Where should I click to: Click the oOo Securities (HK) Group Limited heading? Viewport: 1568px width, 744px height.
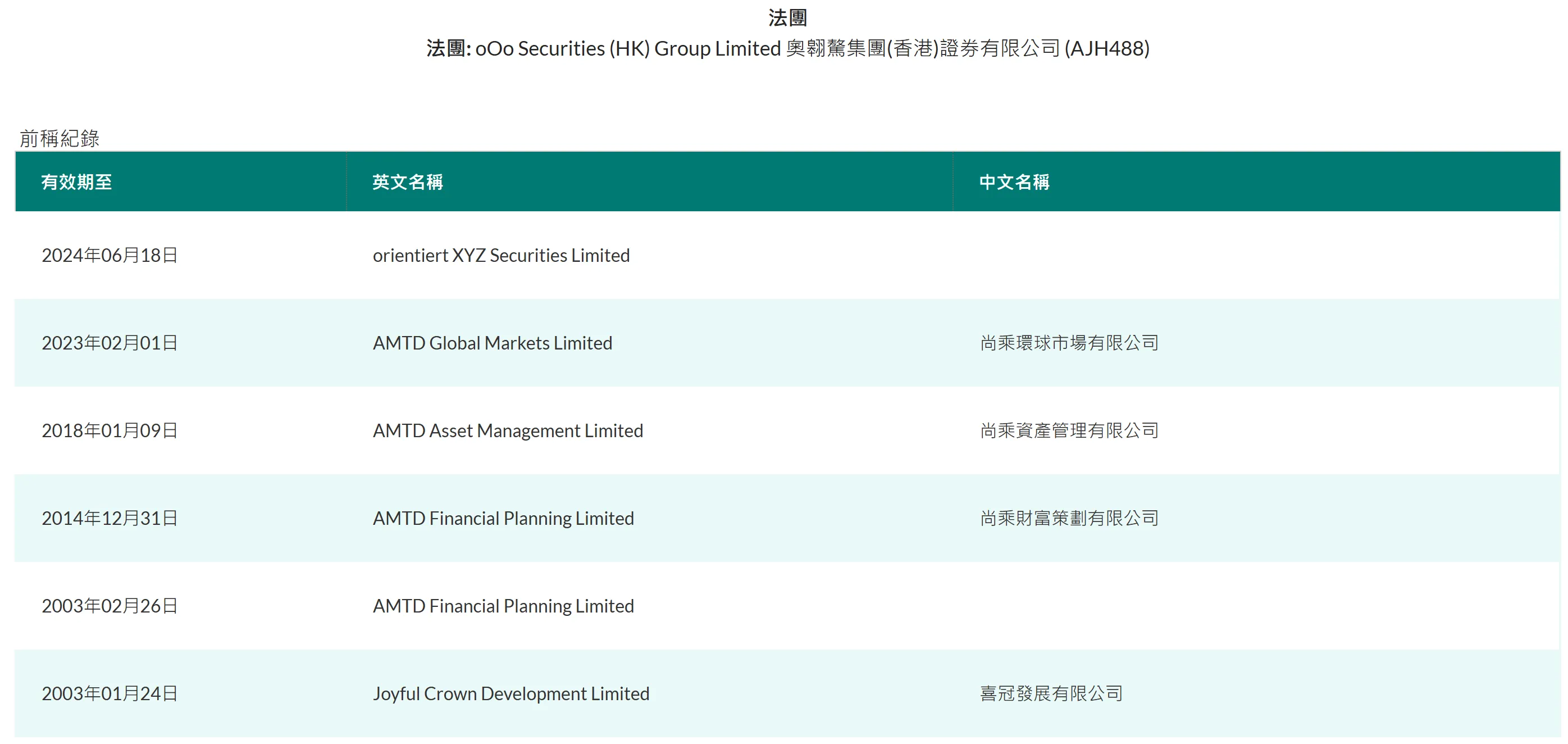coord(788,48)
